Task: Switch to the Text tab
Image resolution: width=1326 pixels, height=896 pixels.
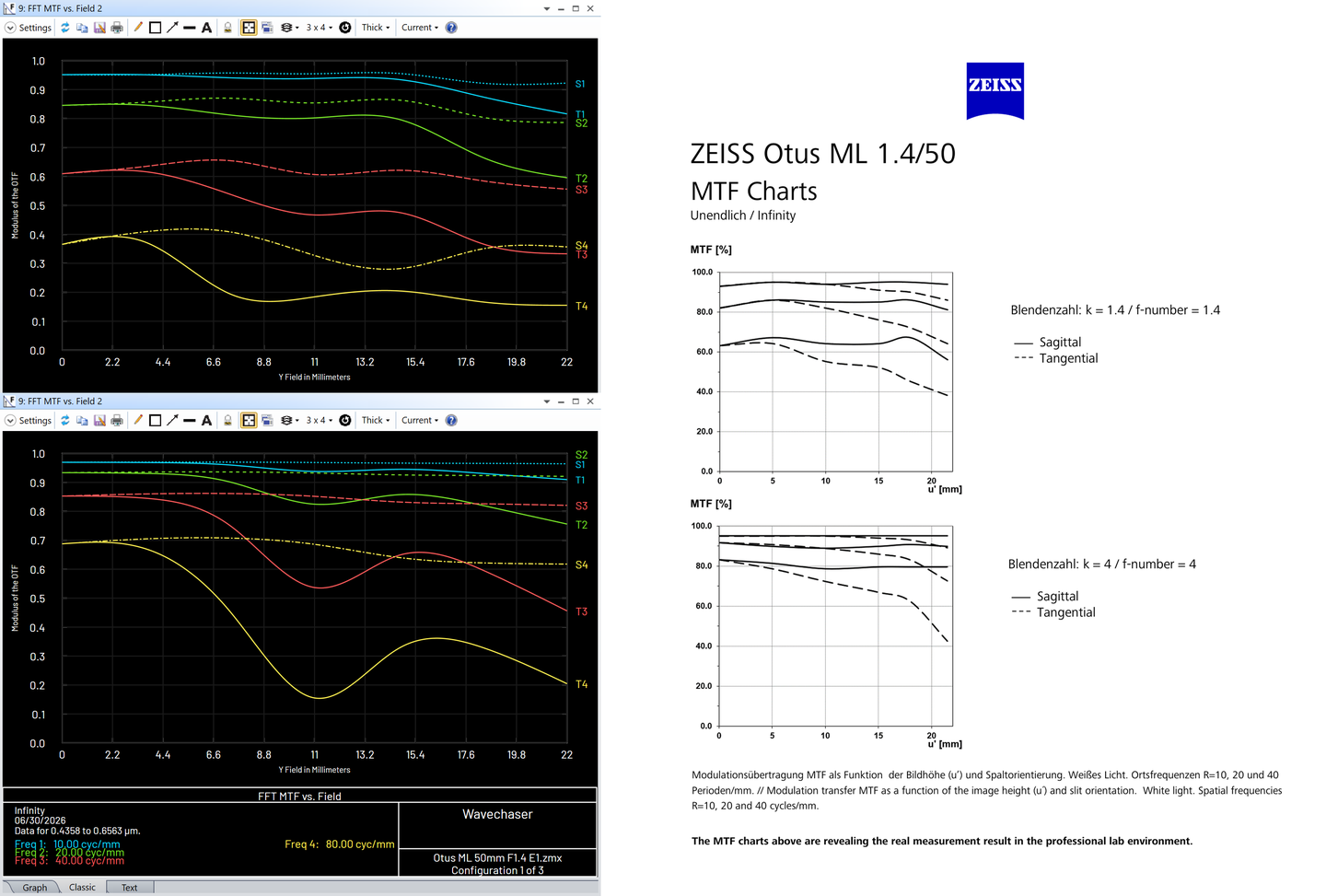Action: coord(130,888)
